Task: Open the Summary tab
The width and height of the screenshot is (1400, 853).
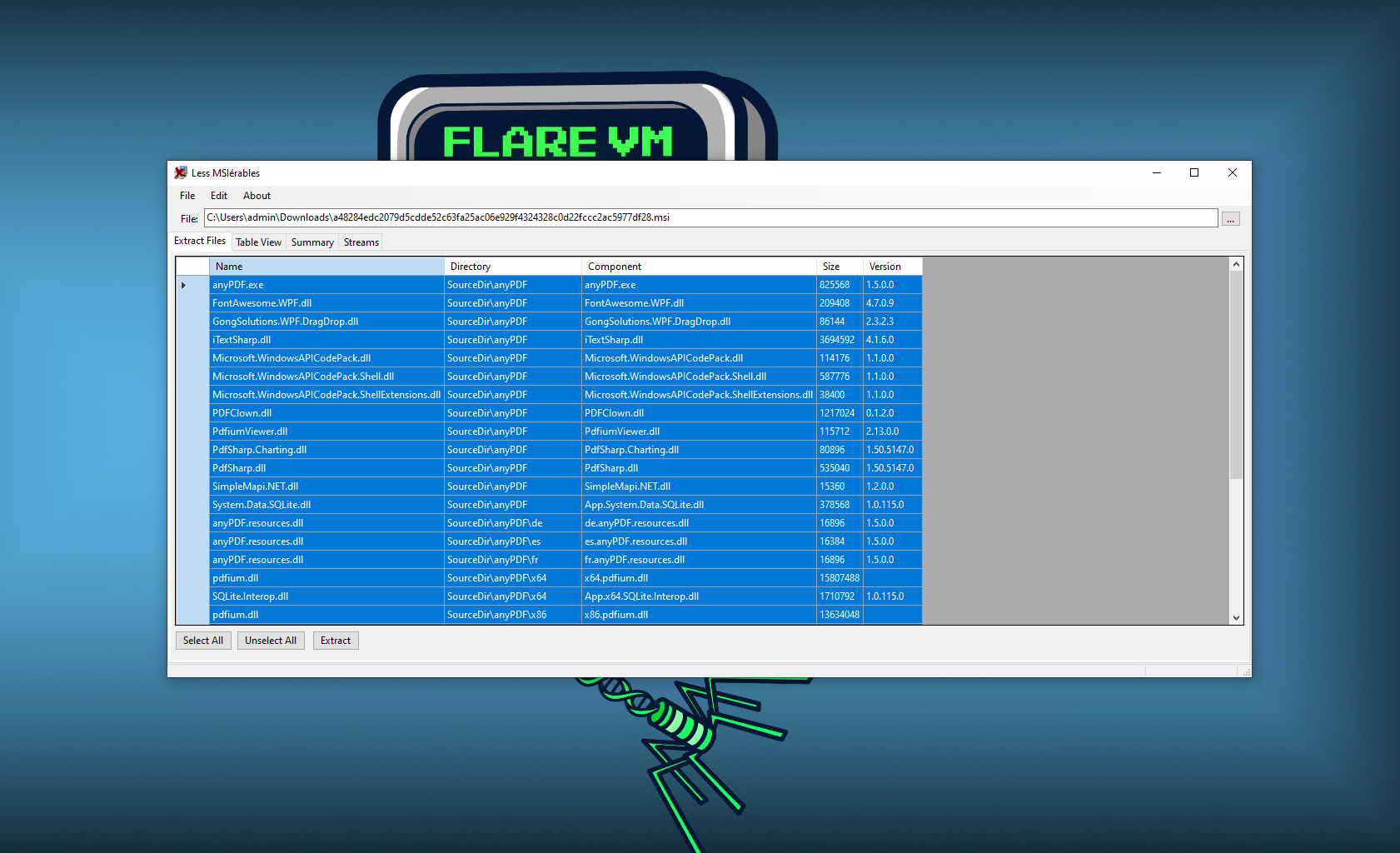Action: (x=312, y=242)
